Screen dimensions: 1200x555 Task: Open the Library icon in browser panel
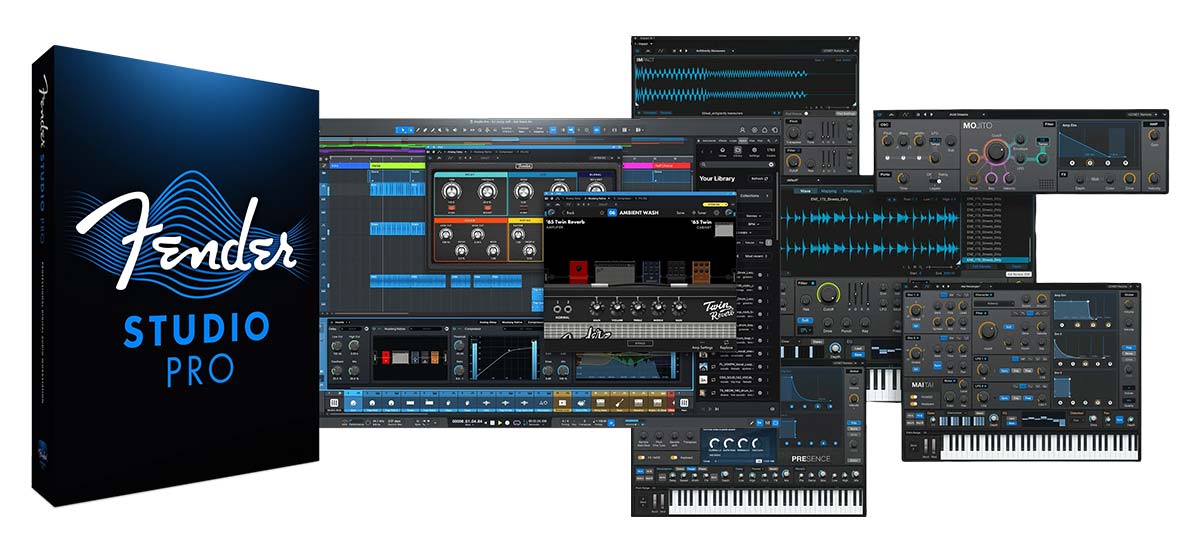tap(737, 152)
